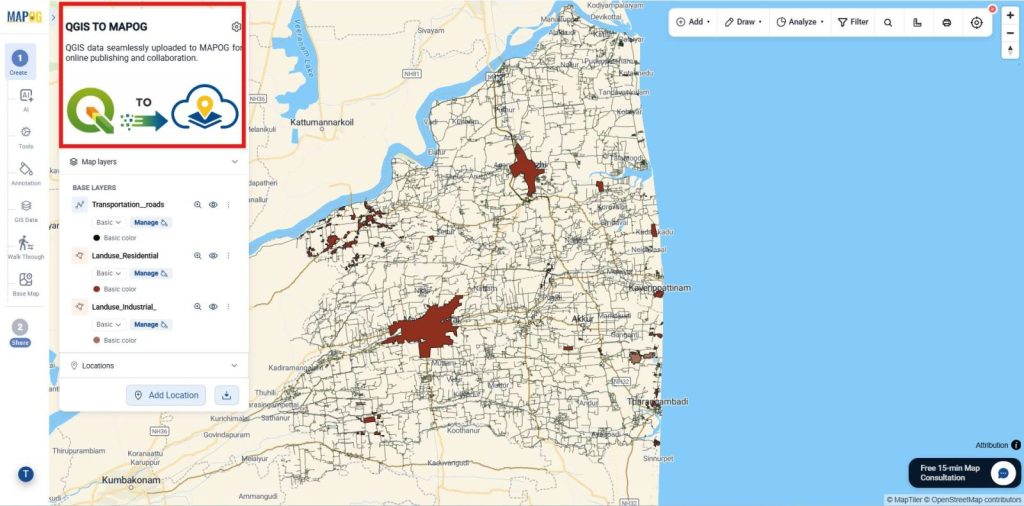This screenshot has height=506, width=1024.
Task: Open the GIS Data sidebar item
Action: (x=25, y=210)
